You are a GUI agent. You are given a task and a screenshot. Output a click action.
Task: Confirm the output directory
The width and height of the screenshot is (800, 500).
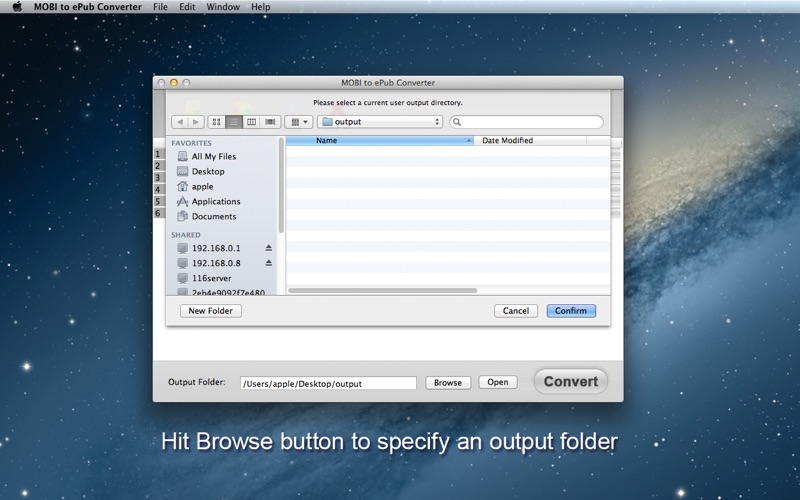[571, 311]
